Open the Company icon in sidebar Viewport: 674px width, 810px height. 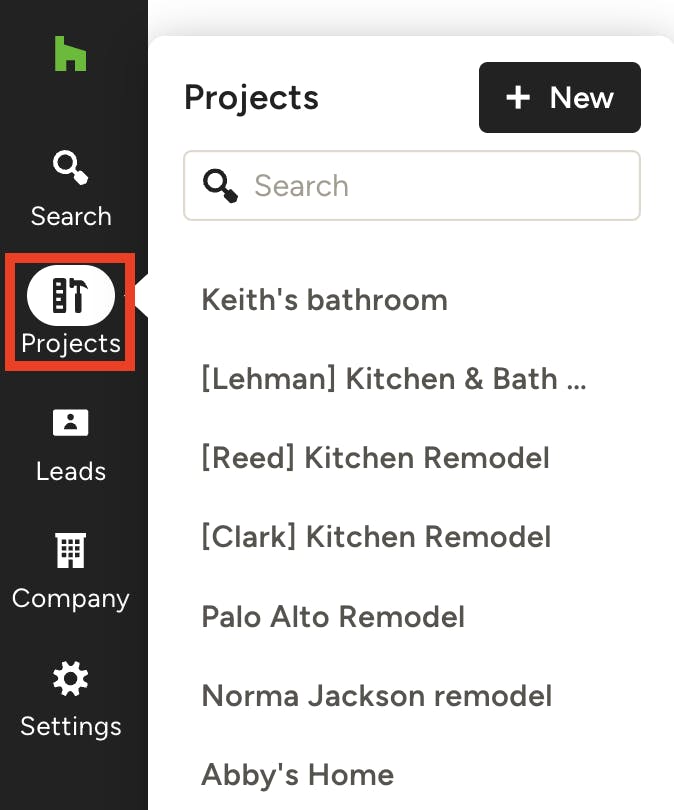(x=70, y=551)
